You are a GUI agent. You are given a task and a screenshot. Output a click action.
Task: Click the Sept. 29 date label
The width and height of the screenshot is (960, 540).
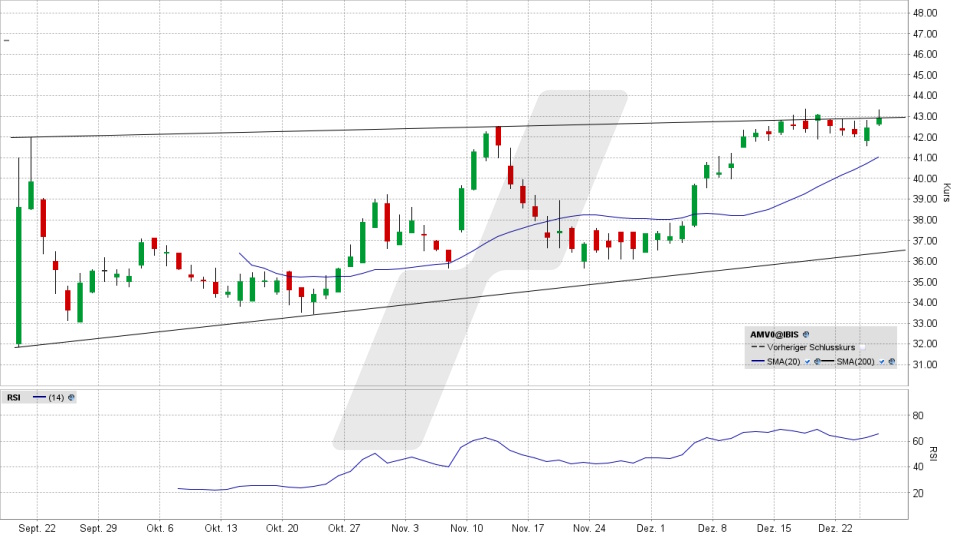98,528
